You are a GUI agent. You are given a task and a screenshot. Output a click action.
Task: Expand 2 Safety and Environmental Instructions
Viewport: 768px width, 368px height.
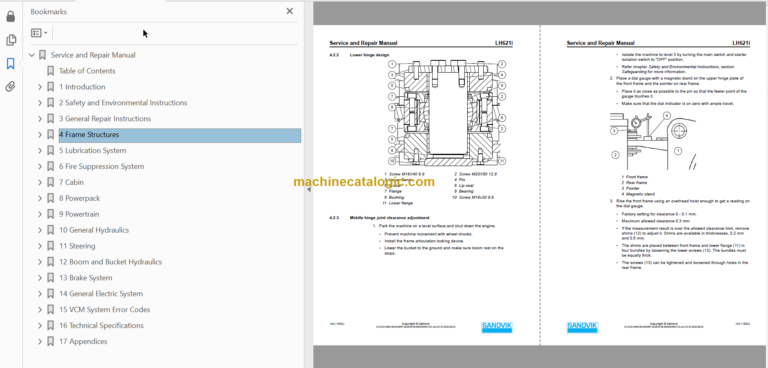40,103
